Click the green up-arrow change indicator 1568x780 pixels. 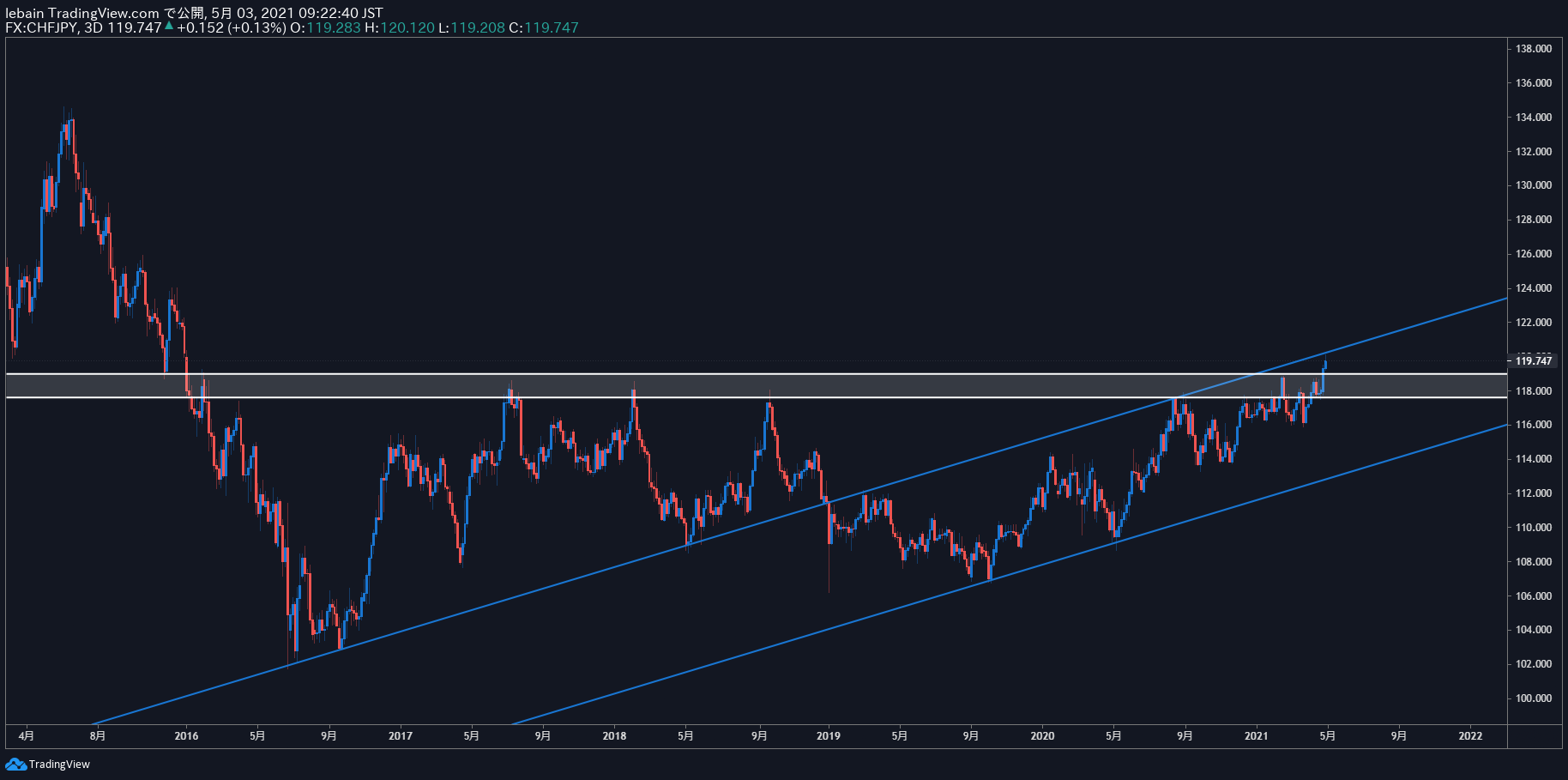[x=169, y=26]
